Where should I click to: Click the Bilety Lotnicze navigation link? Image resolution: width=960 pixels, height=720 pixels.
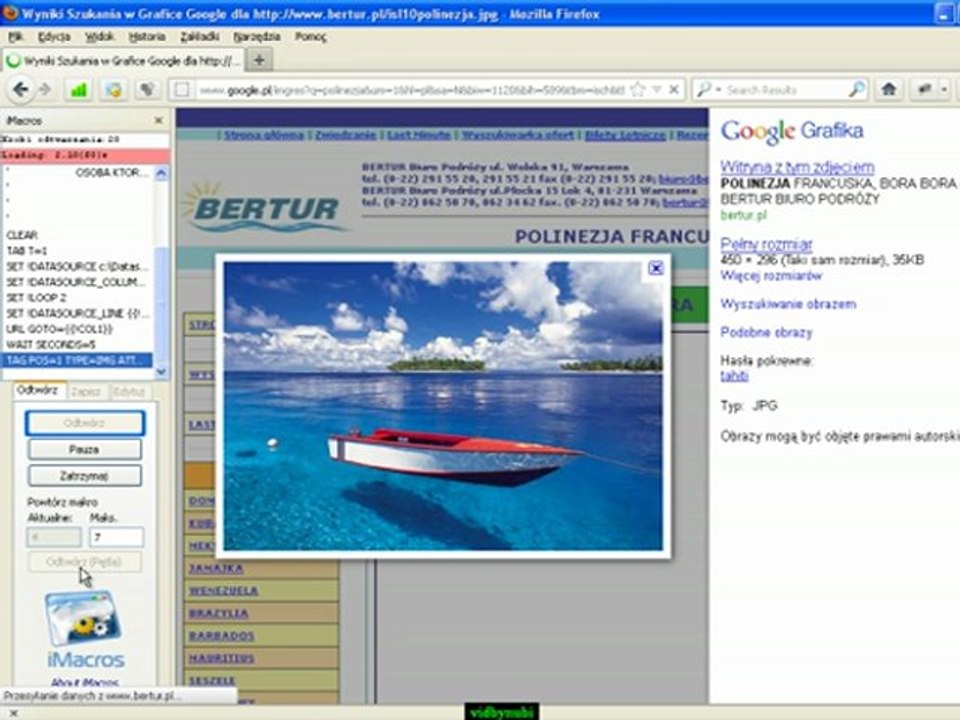point(625,135)
